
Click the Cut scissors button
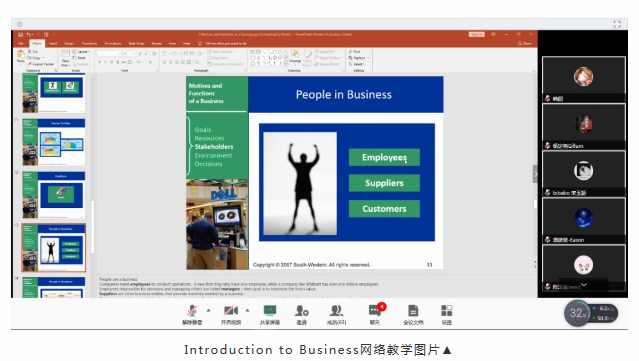click(x=33, y=52)
